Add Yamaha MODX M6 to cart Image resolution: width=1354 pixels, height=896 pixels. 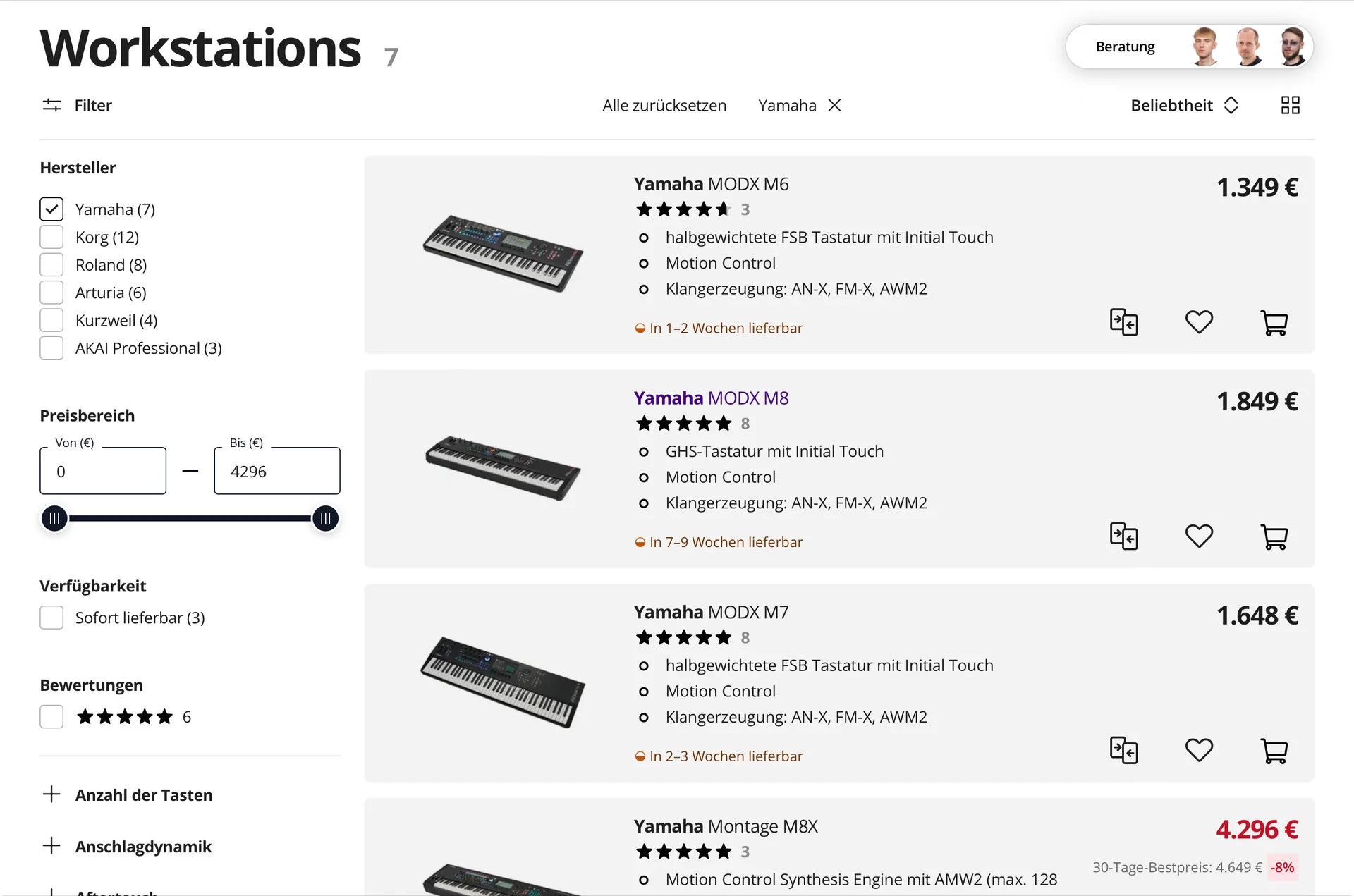[x=1274, y=323]
